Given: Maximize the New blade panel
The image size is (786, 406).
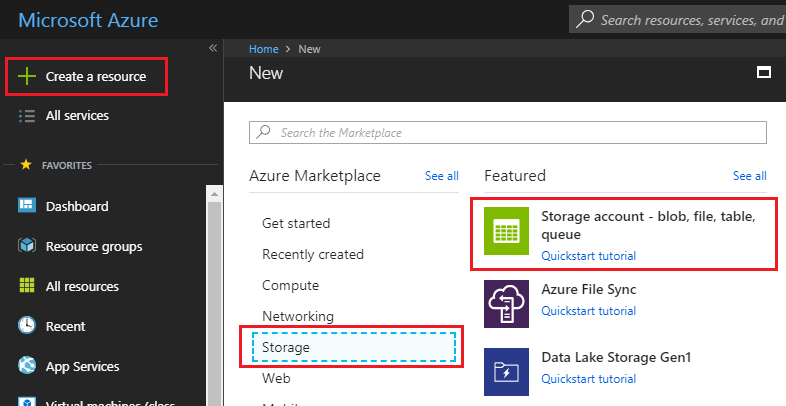Looking at the screenshot, I should [764, 72].
